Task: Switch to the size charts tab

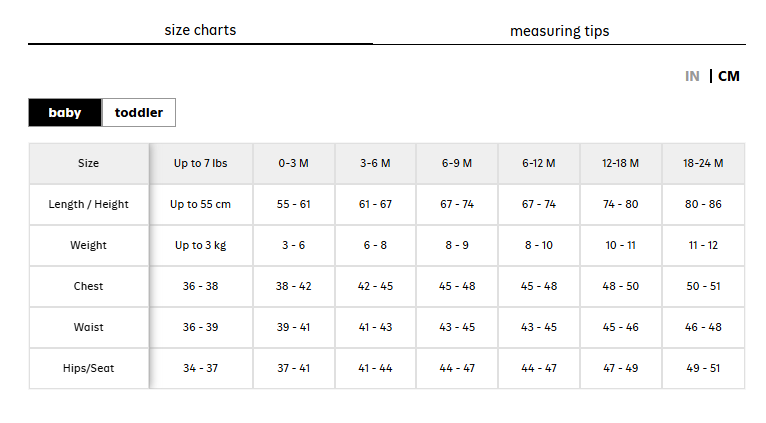Action: pyautogui.click(x=200, y=30)
